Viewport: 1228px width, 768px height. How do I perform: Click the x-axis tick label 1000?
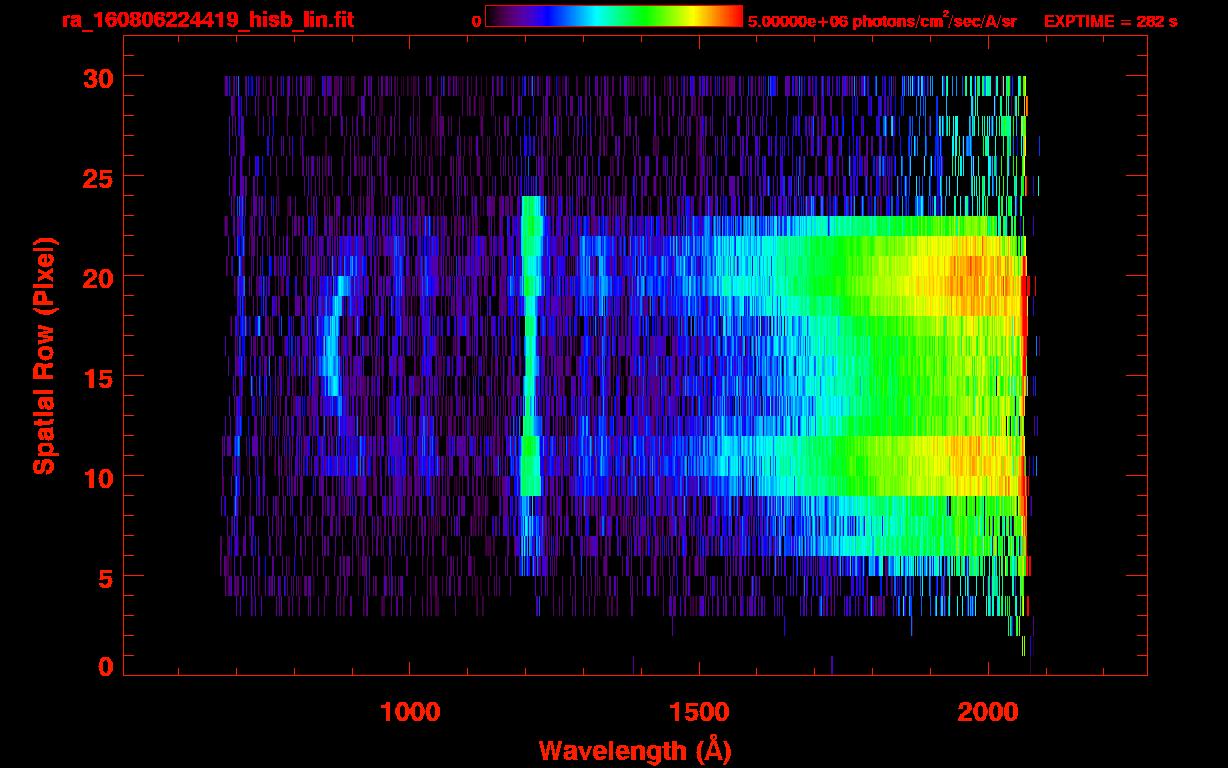click(x=410, y=712)
